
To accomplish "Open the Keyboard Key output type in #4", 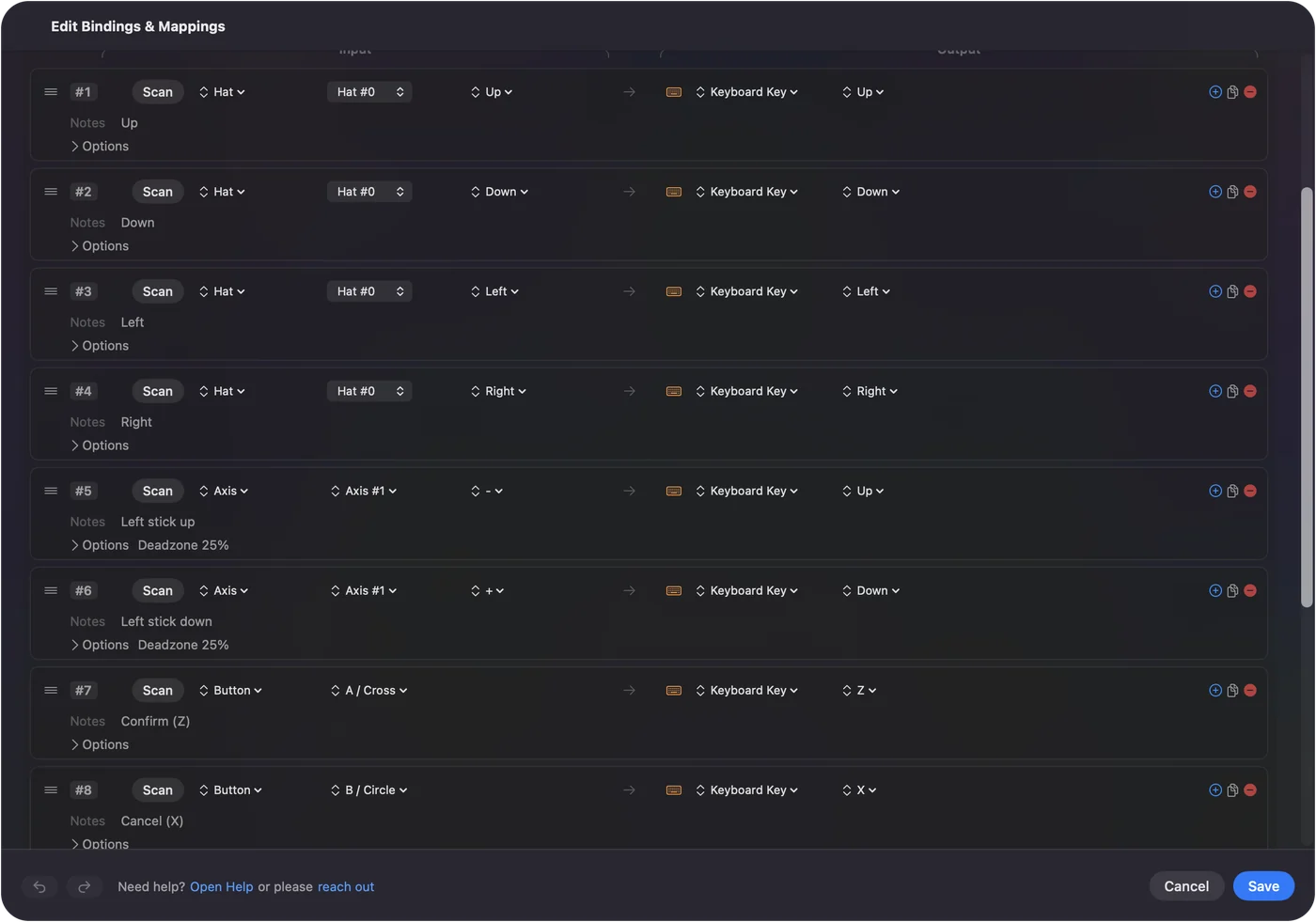I will [747, 391].
